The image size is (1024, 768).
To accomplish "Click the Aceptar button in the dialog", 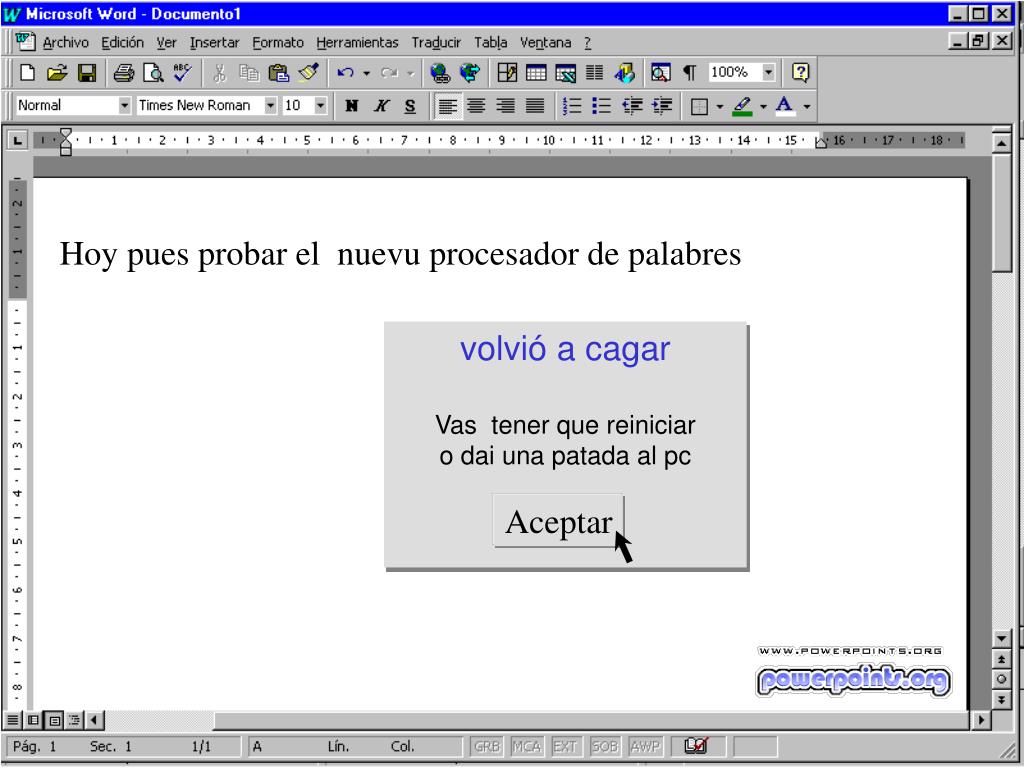I will click(x=558, y=521).
